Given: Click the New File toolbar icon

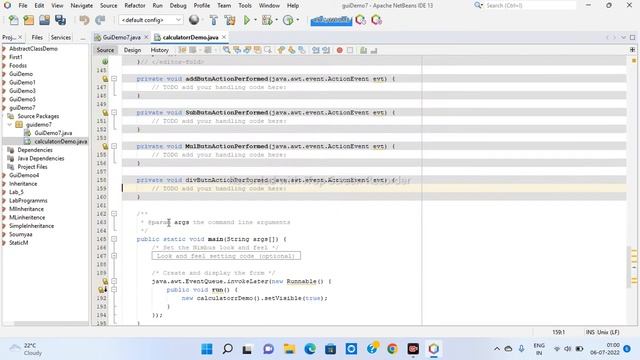Looking at the screenshot, I should 13,20.
